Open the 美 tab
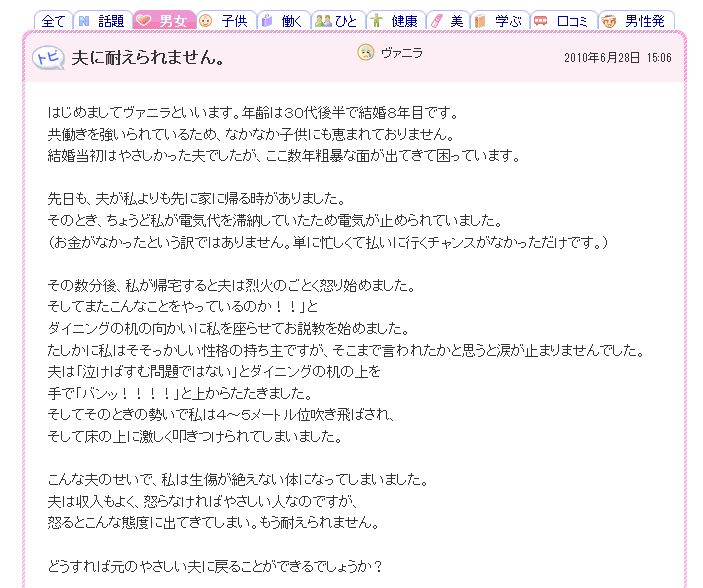Viewport: 703px width, 588px height. click(x=448, y=21)
